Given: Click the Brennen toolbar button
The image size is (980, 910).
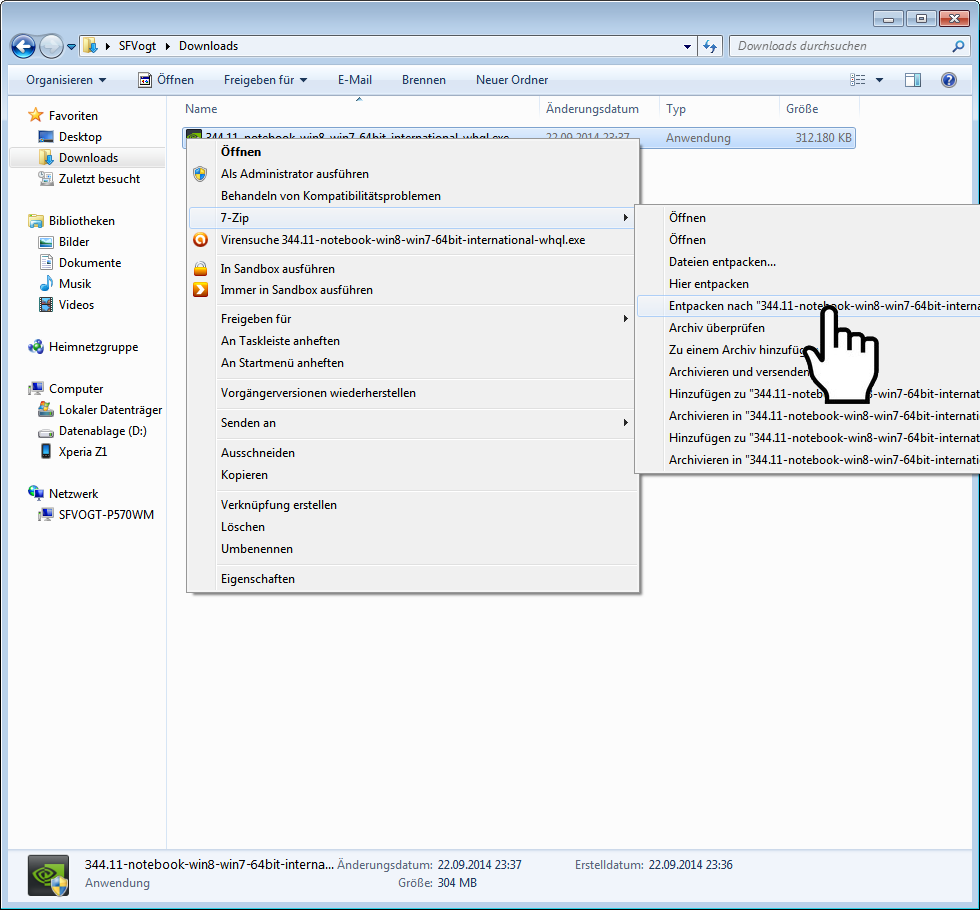Looking at the screenshot, I should [x=424, y=80].
